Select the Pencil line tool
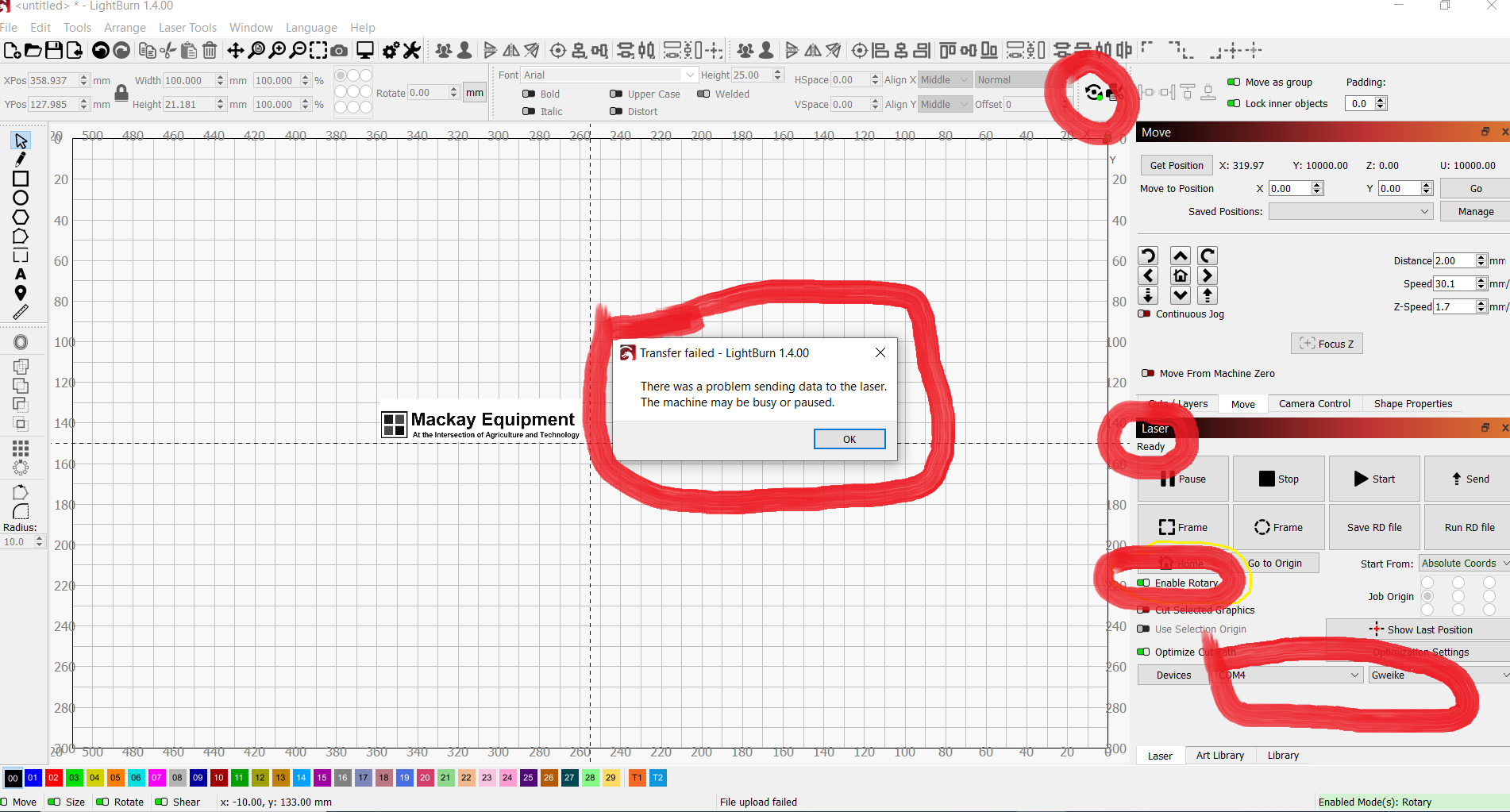Screen dimensions: 1510x812 click(x=21, y=159)
